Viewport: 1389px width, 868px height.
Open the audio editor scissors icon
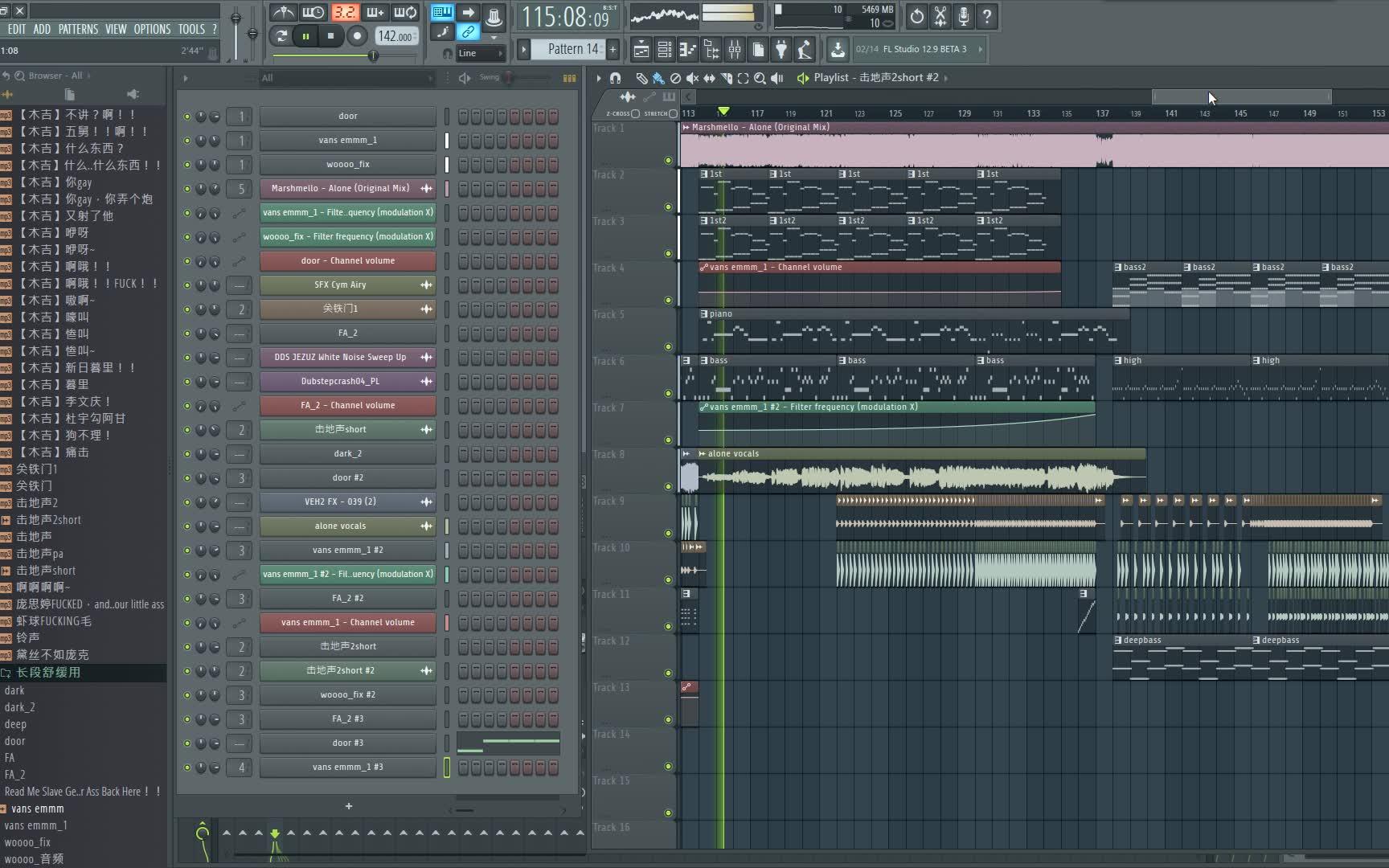(940, 15)
